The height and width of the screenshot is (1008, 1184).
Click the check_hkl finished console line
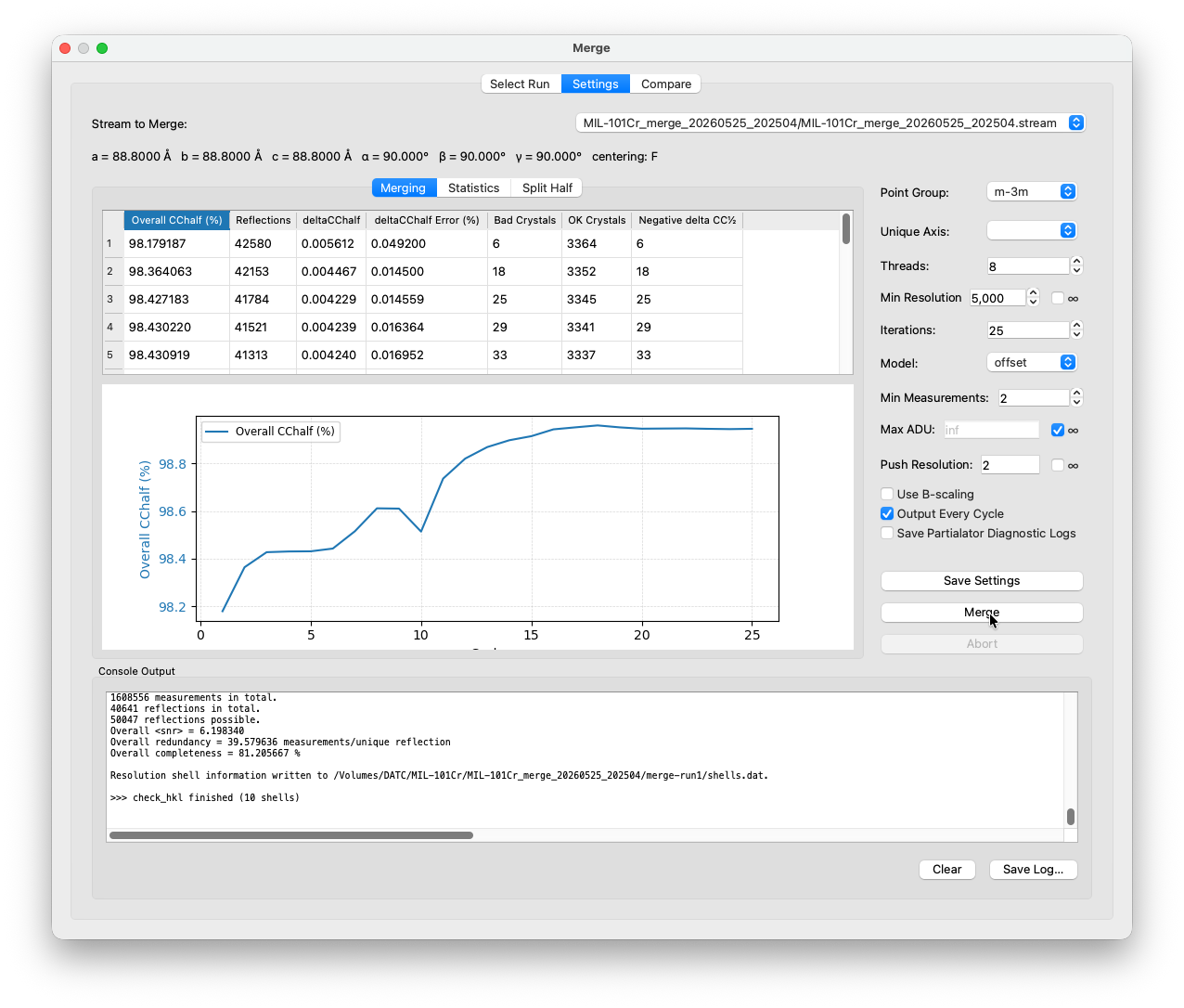205,797
